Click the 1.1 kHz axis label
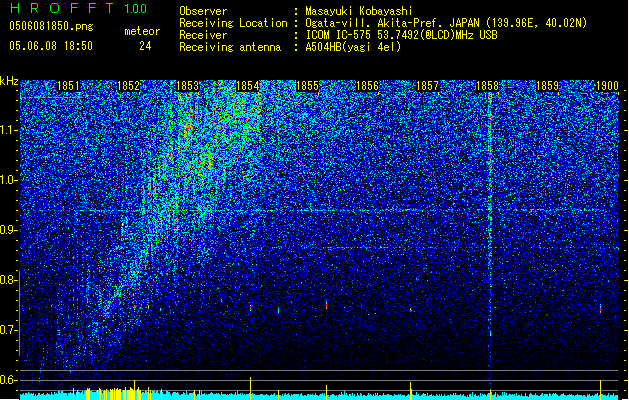Viewport: 629px width, 400px height. [9, 130]
